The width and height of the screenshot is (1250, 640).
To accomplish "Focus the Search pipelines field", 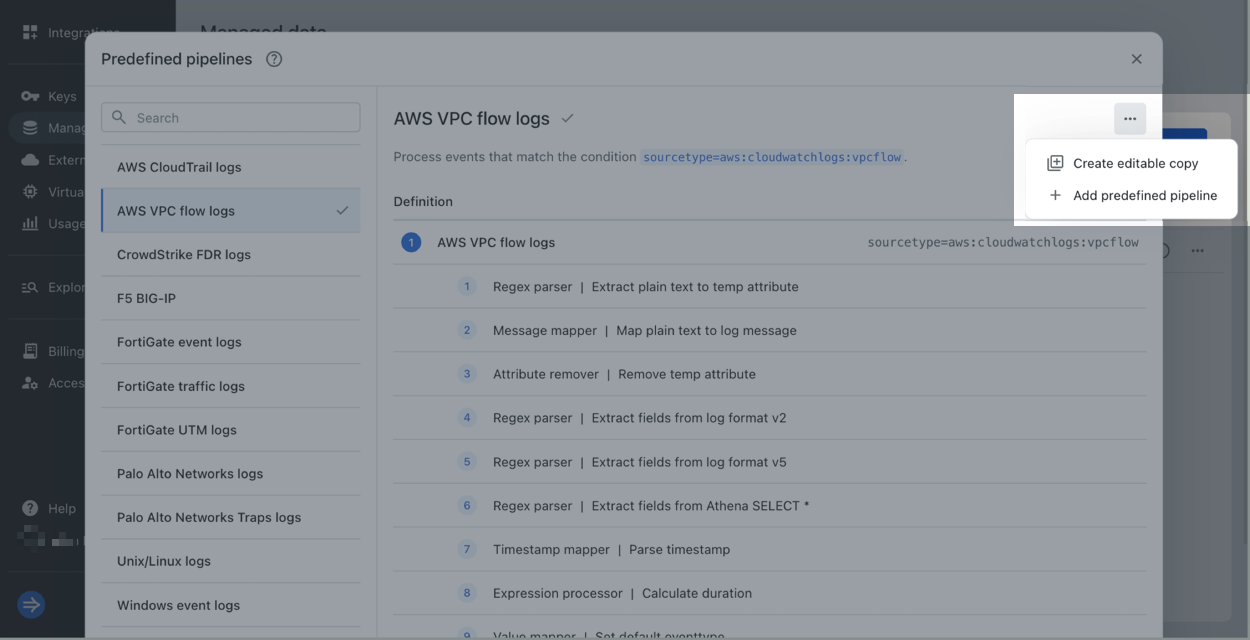I will click(231, 117).
